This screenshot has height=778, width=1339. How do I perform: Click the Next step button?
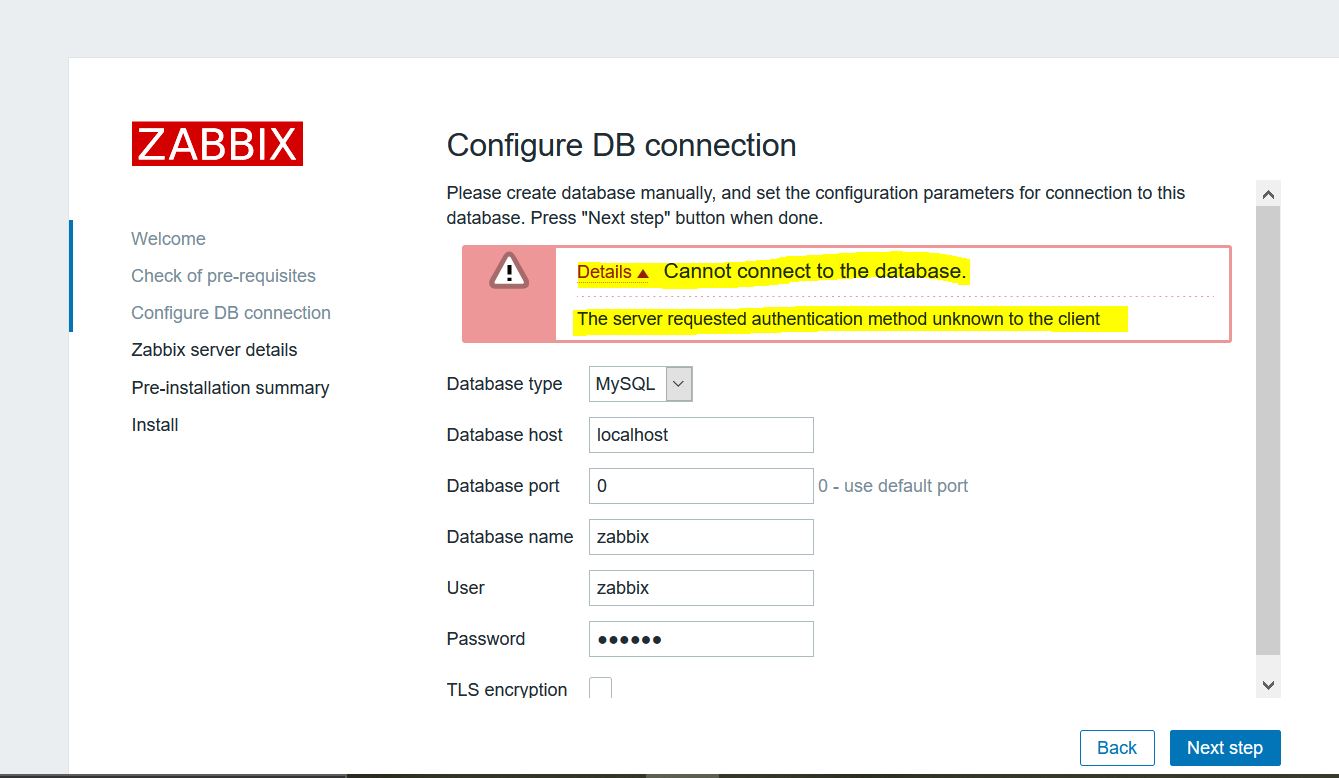point(1225,748)
